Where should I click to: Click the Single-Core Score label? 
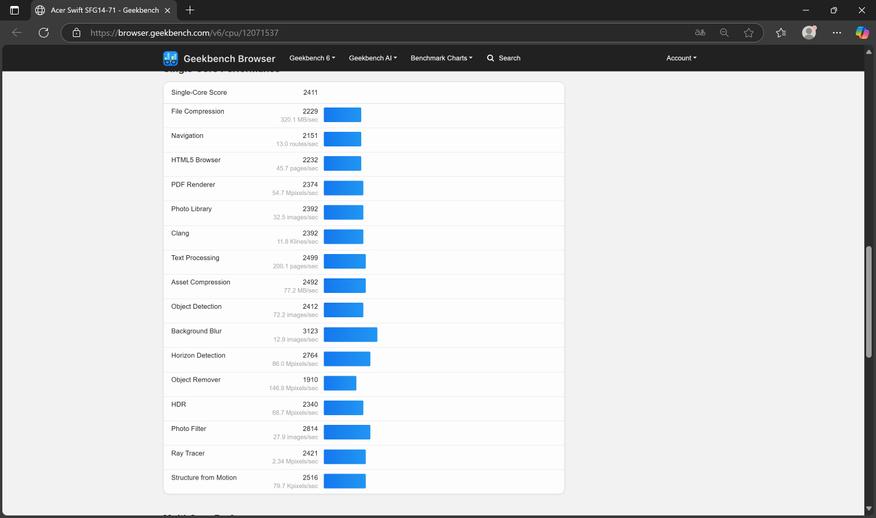tap(199, 93)
